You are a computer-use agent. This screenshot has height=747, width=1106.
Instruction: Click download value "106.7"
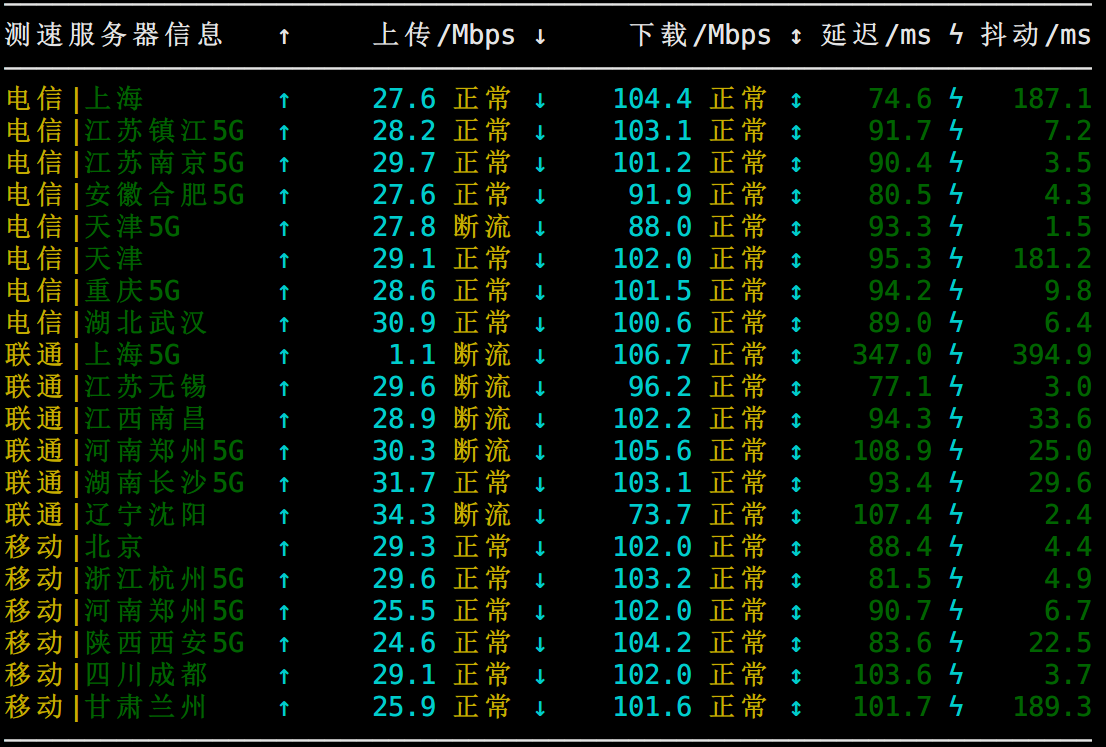click(652, 355)
